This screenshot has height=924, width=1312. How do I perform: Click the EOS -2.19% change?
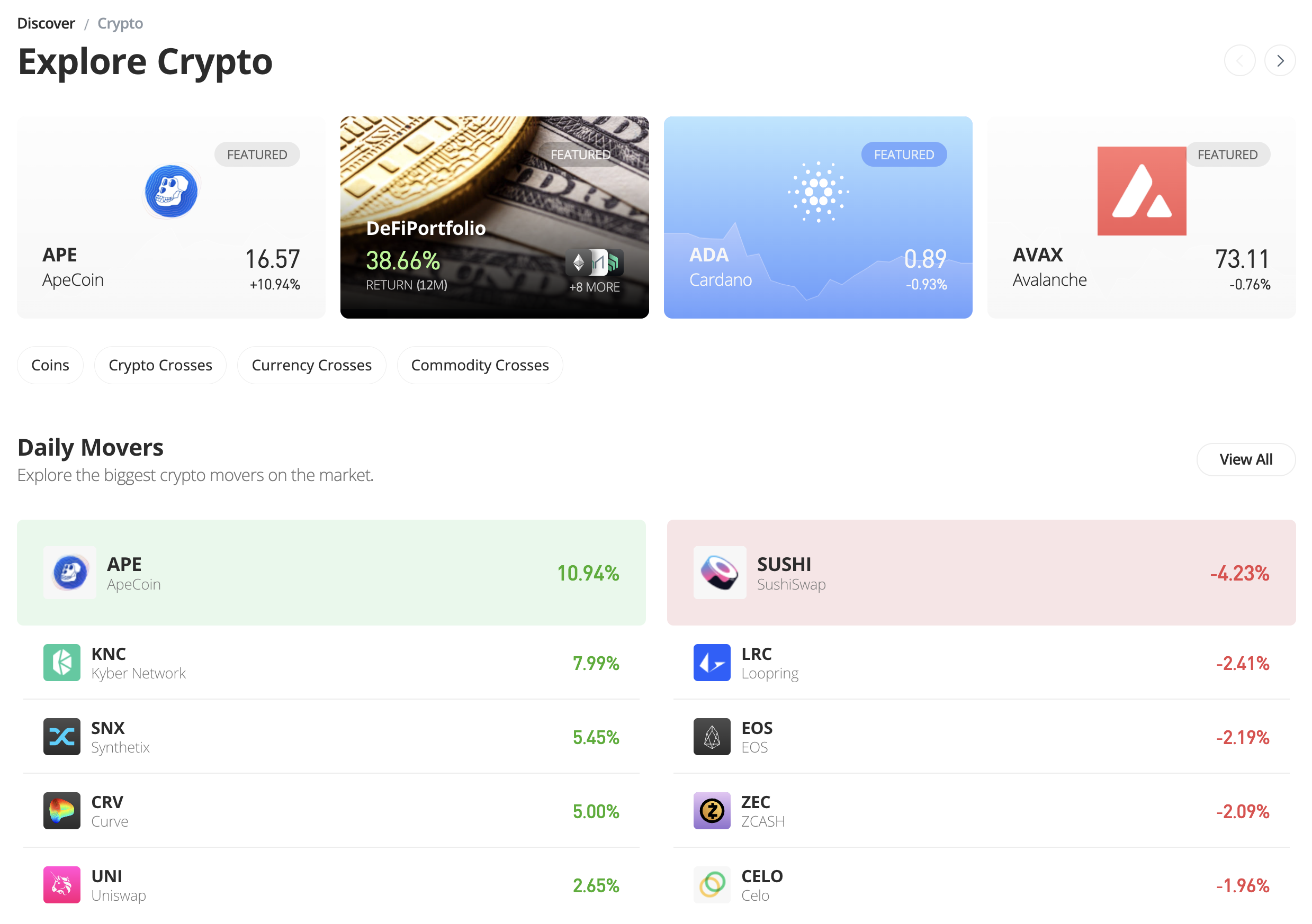coord(1242,738)
